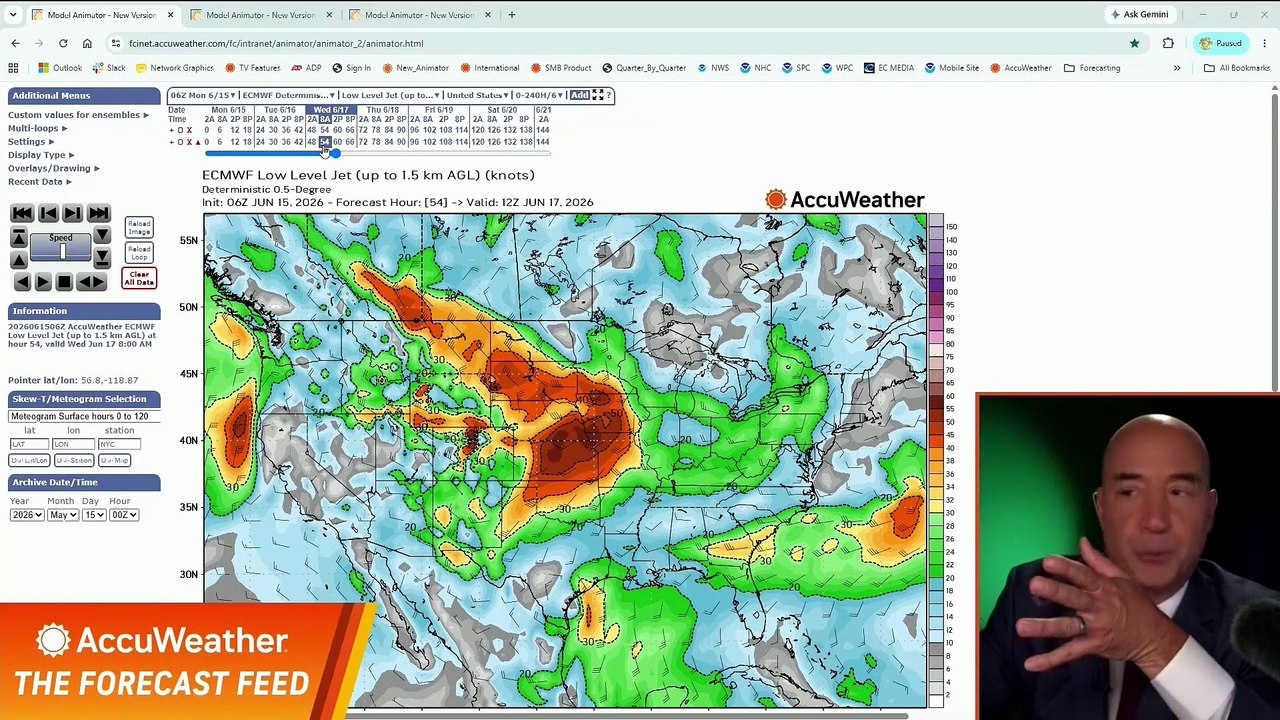Open the Network Graphics bookmark
The height and width of the screenshot is (720, 1280).
coord(174,68)
